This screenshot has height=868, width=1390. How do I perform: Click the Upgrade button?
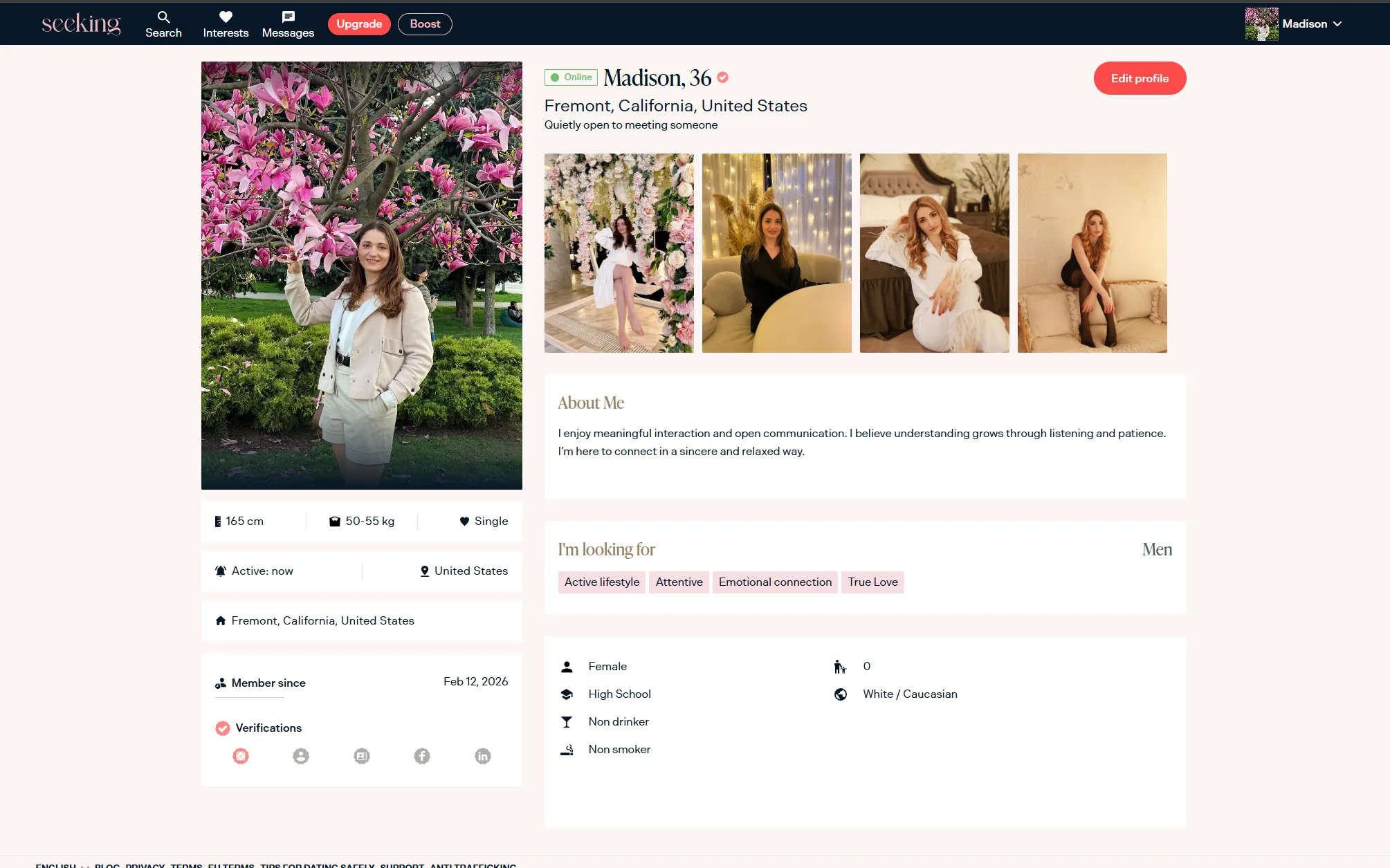pos(359,24)
